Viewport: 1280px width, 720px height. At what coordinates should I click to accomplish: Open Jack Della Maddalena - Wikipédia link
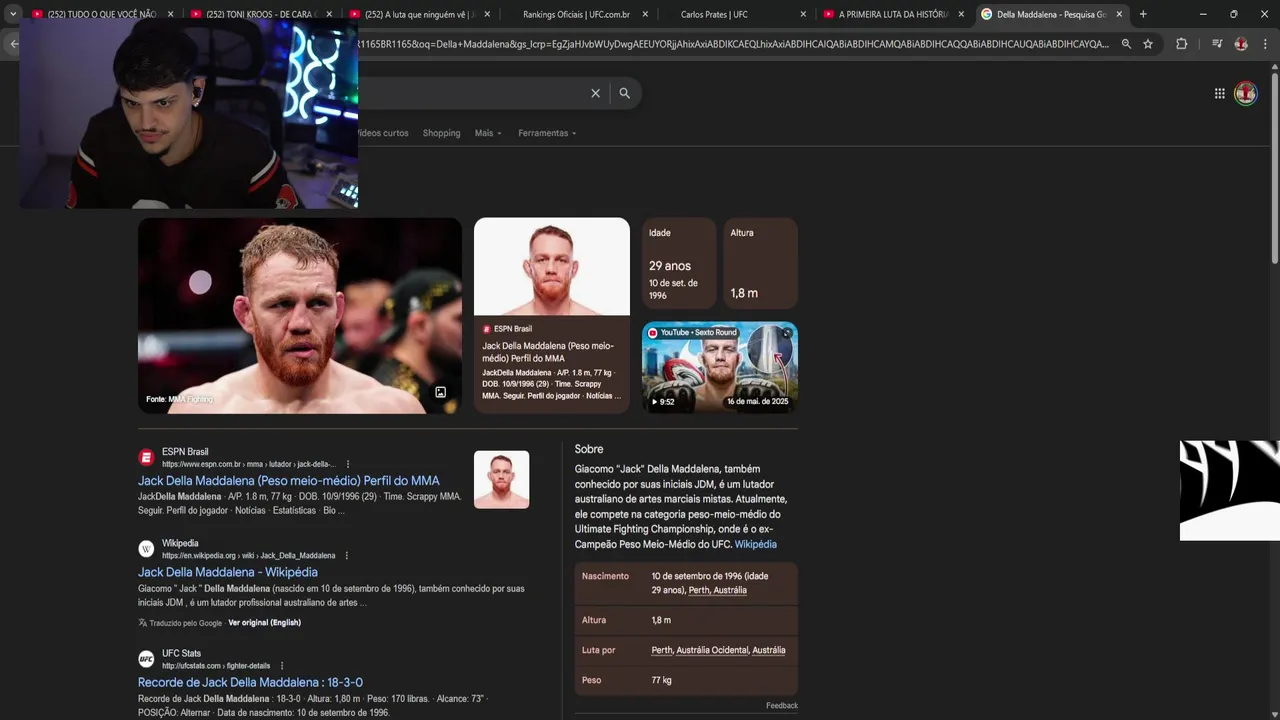pyautogui.click(x=228, y=572)
